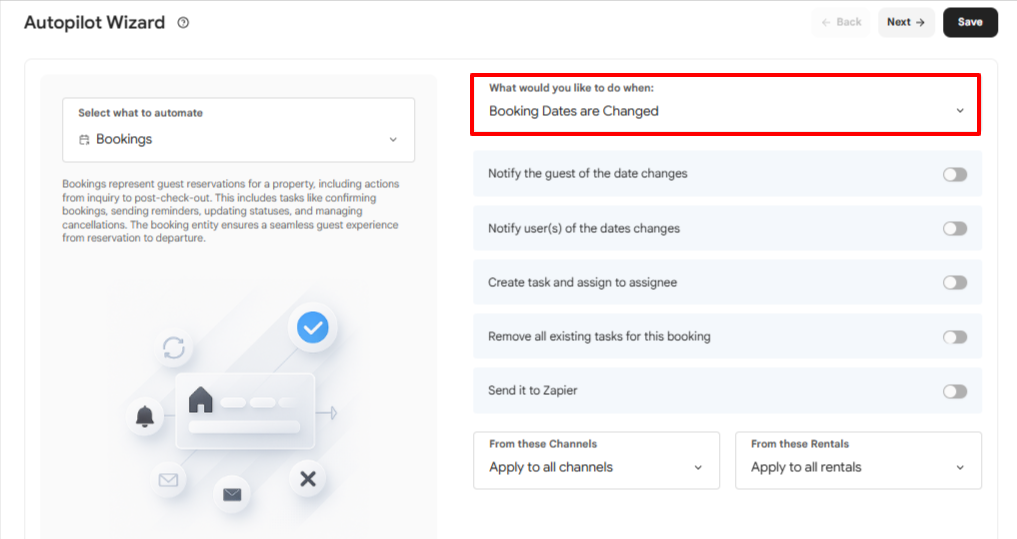This screenshot has height=539, width=1017.
Task: Click the refresh arrows icon in illustration
Action: [x=174, y=348]
